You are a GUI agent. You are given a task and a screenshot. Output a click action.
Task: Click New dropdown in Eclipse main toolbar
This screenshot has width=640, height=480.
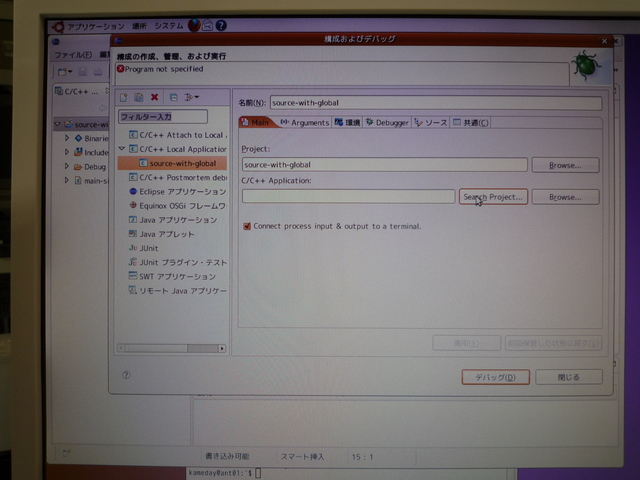pos(65,72)
